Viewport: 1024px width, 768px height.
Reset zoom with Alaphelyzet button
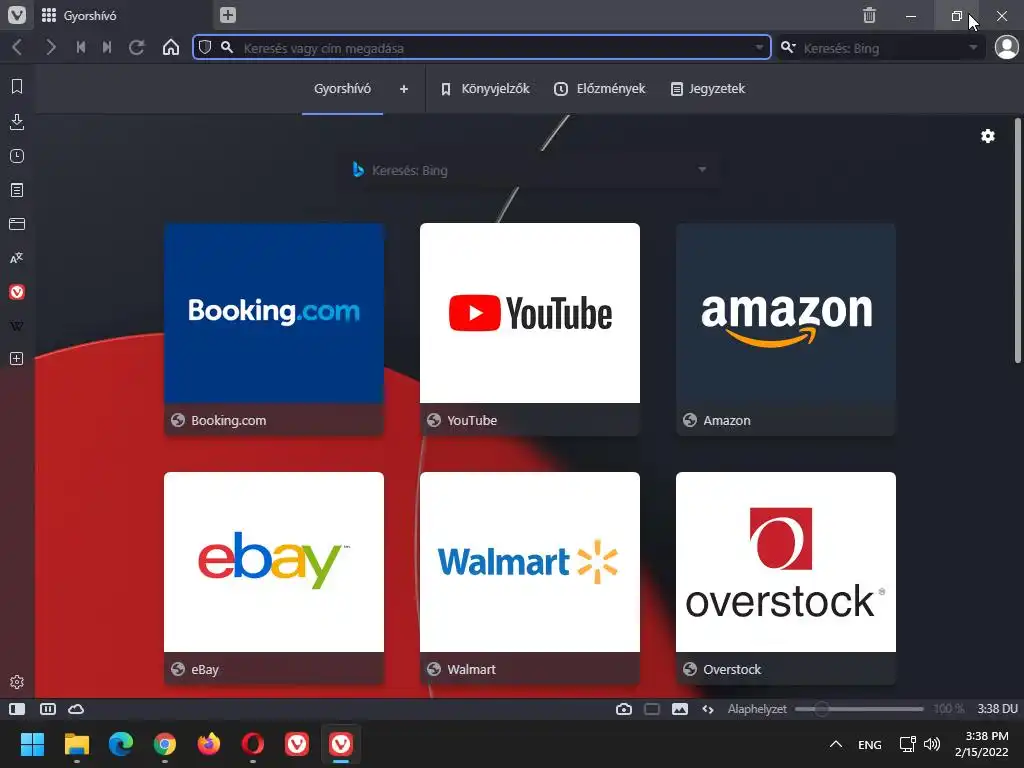(757, 709)
